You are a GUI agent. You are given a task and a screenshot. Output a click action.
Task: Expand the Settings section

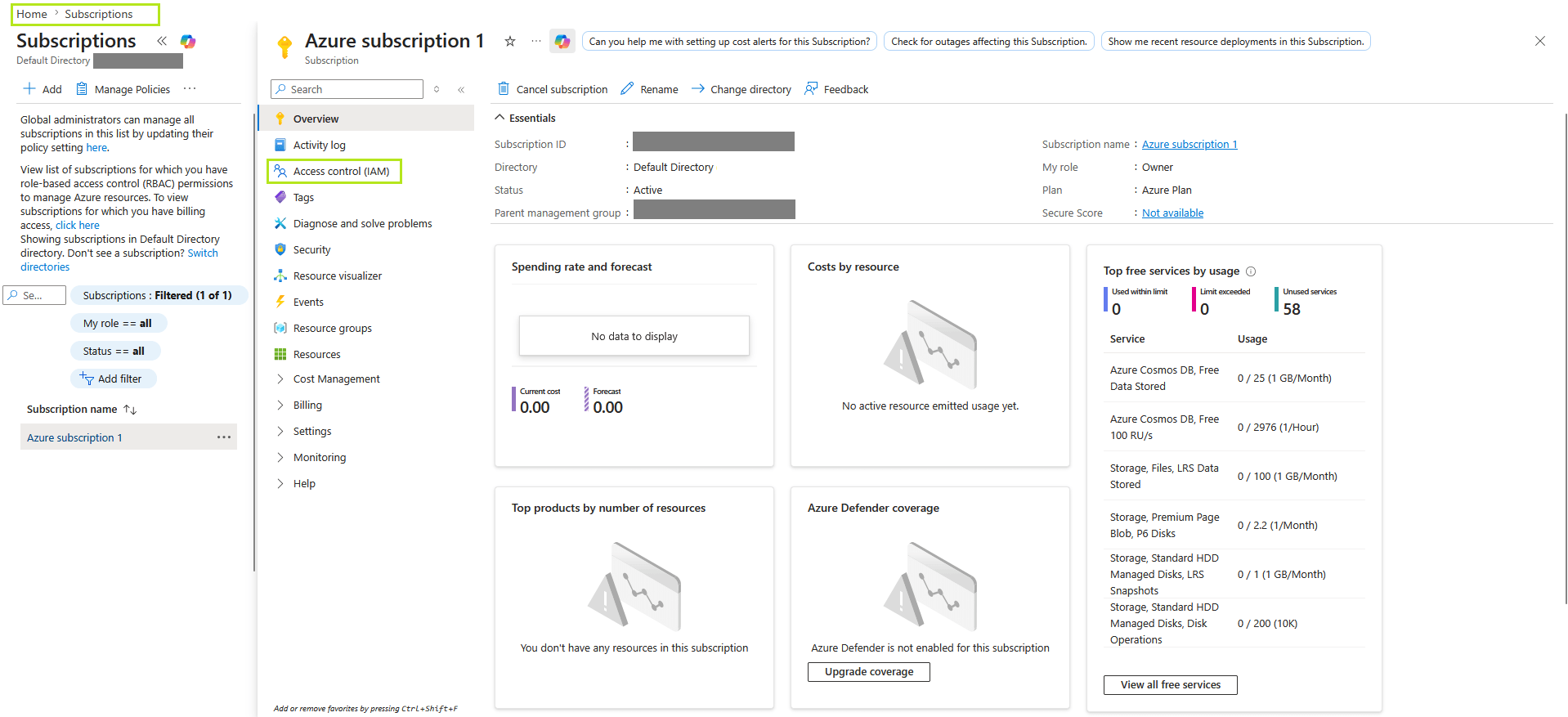366,431
